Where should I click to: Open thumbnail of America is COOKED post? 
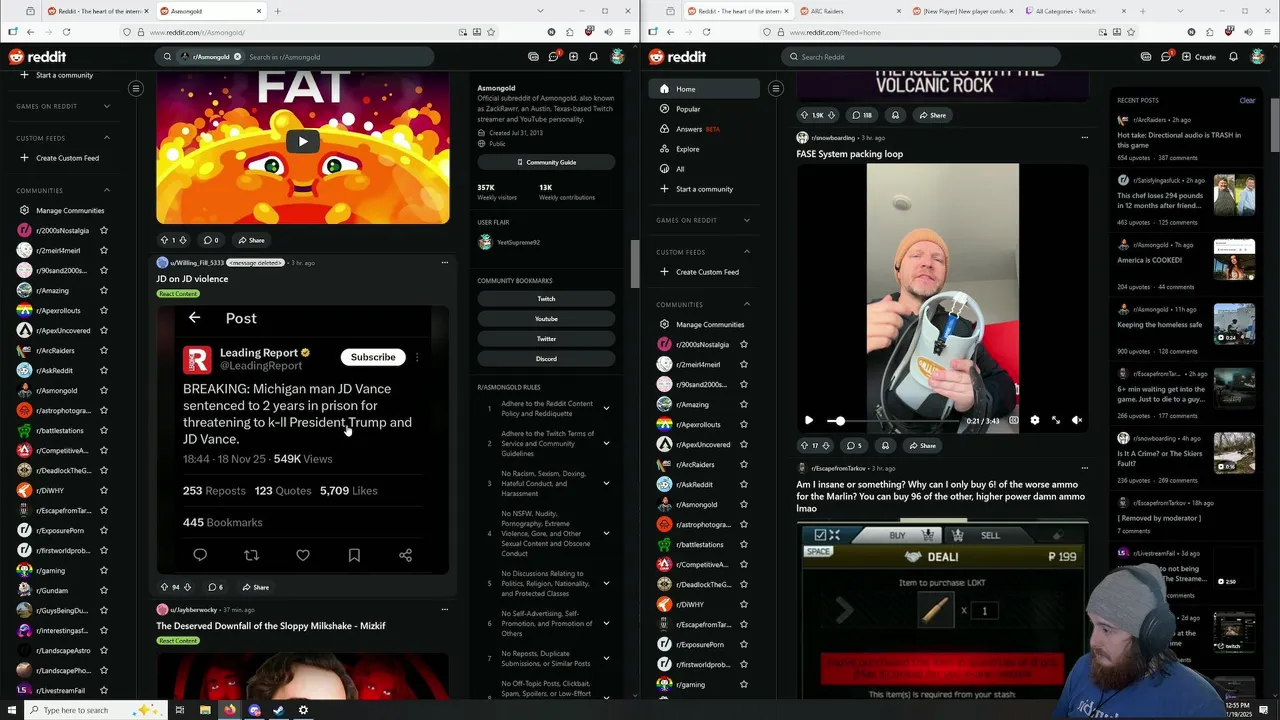pyautogui.click(x=1234, y=259)
